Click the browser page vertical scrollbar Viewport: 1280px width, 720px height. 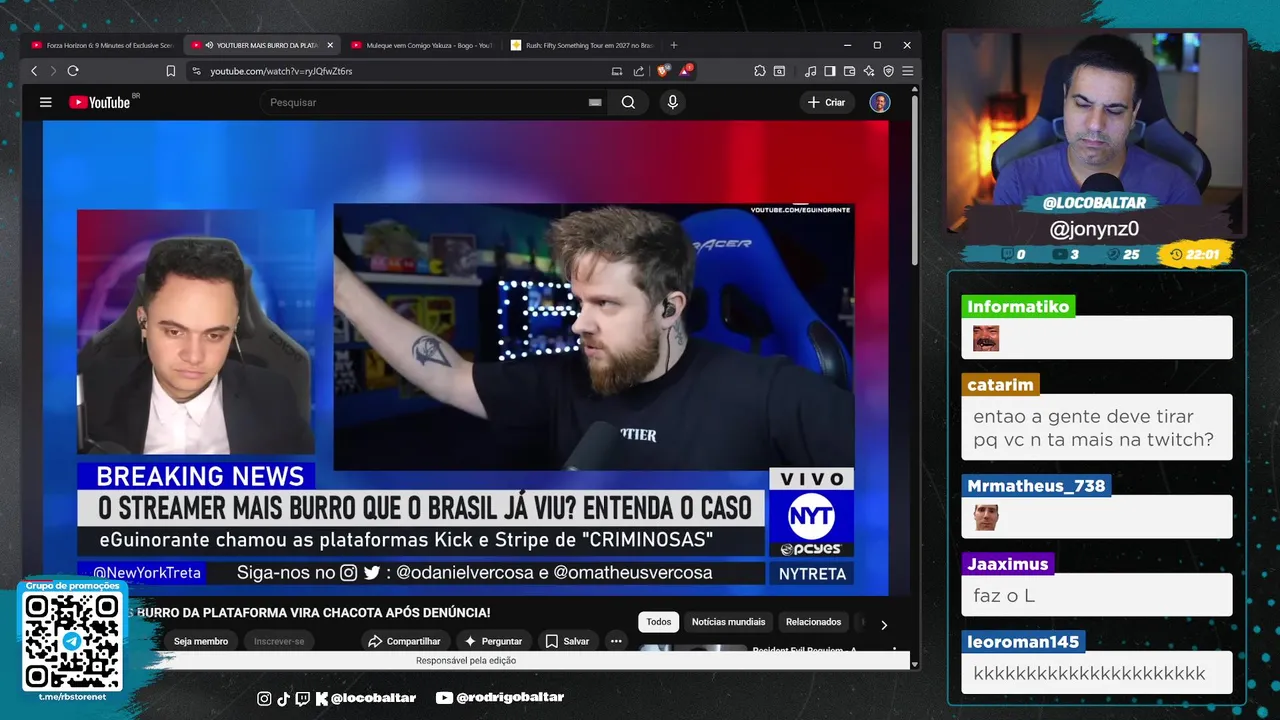[x=914, y=180]
